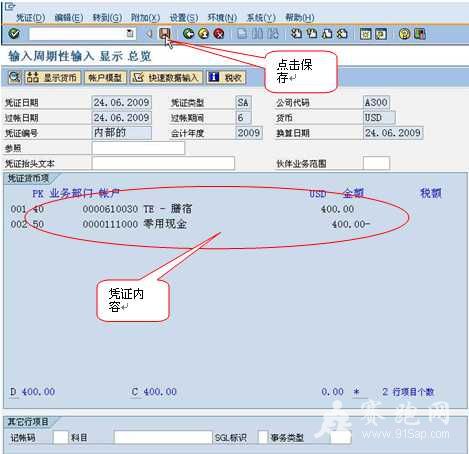Click the First page navigation icon
The height and width of the screenshot is (454, 469).
(296, 34)
